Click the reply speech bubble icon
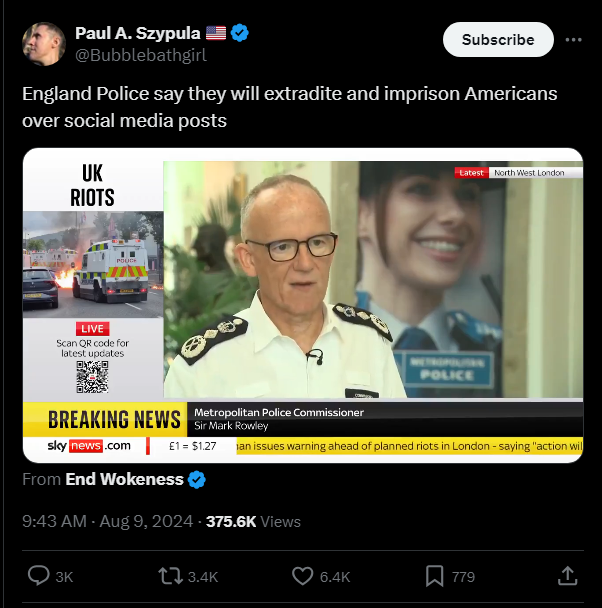The image size is (602, 608). pos(38,576)
